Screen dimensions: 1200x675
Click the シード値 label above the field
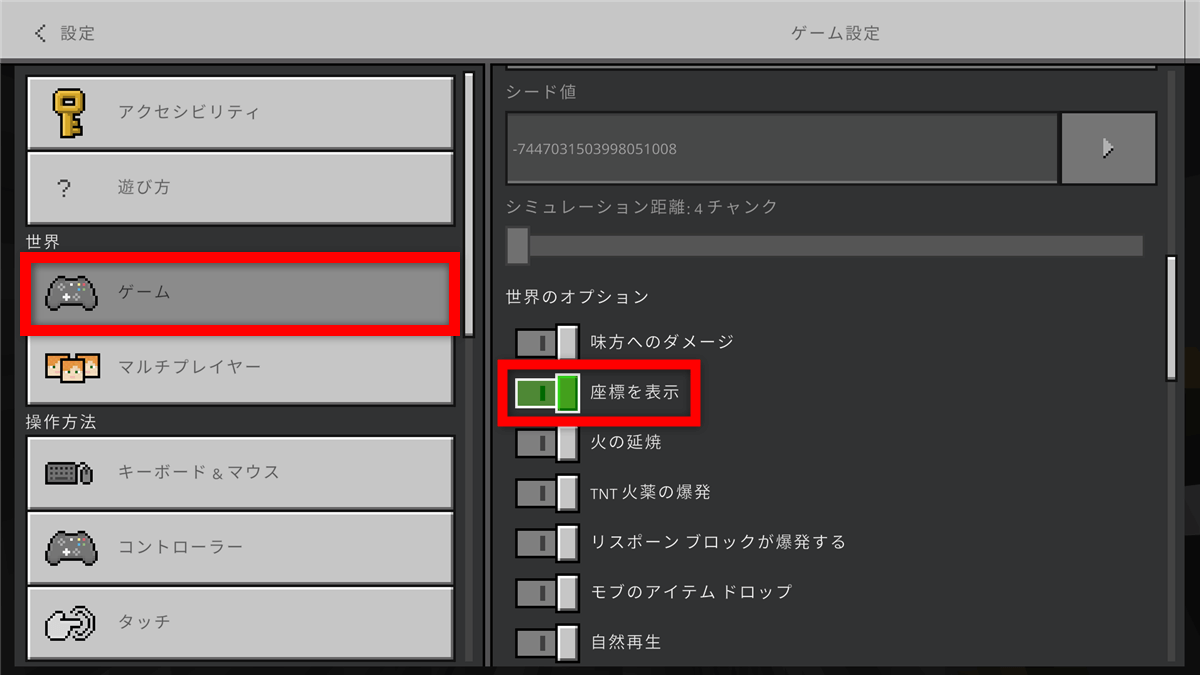541,92
